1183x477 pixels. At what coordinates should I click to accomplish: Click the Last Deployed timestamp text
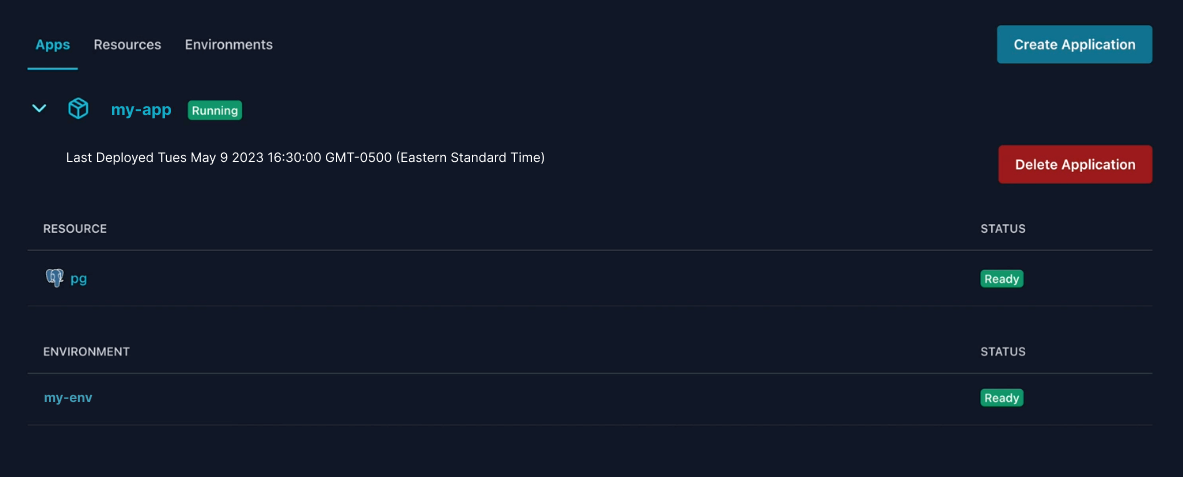tap(305, 158)
